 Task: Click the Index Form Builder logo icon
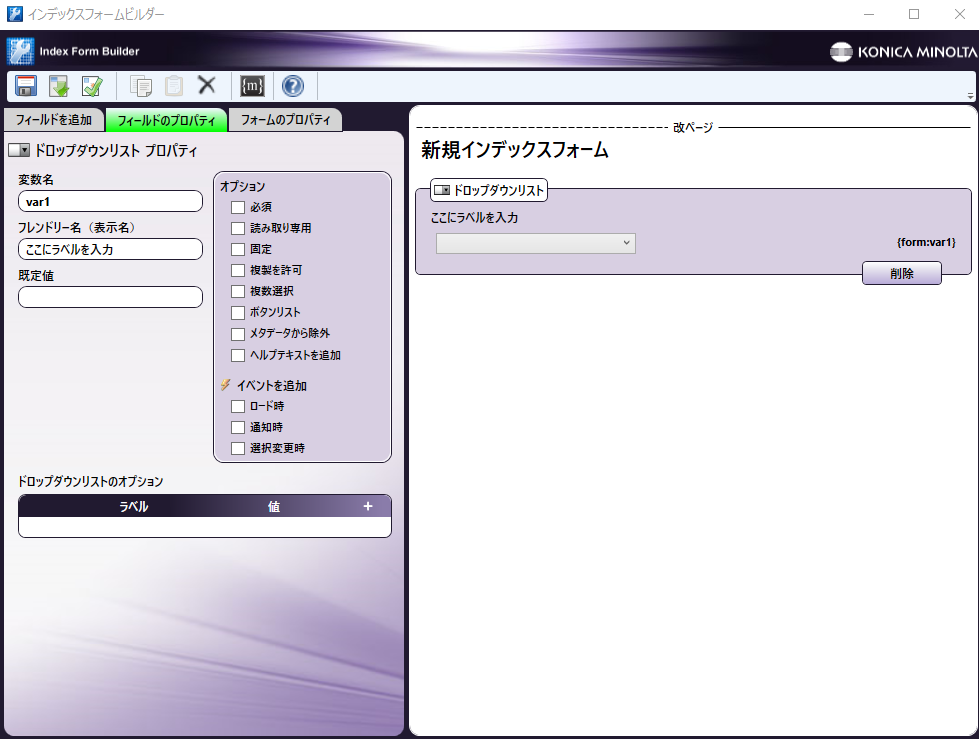click(x=21, y=52)
